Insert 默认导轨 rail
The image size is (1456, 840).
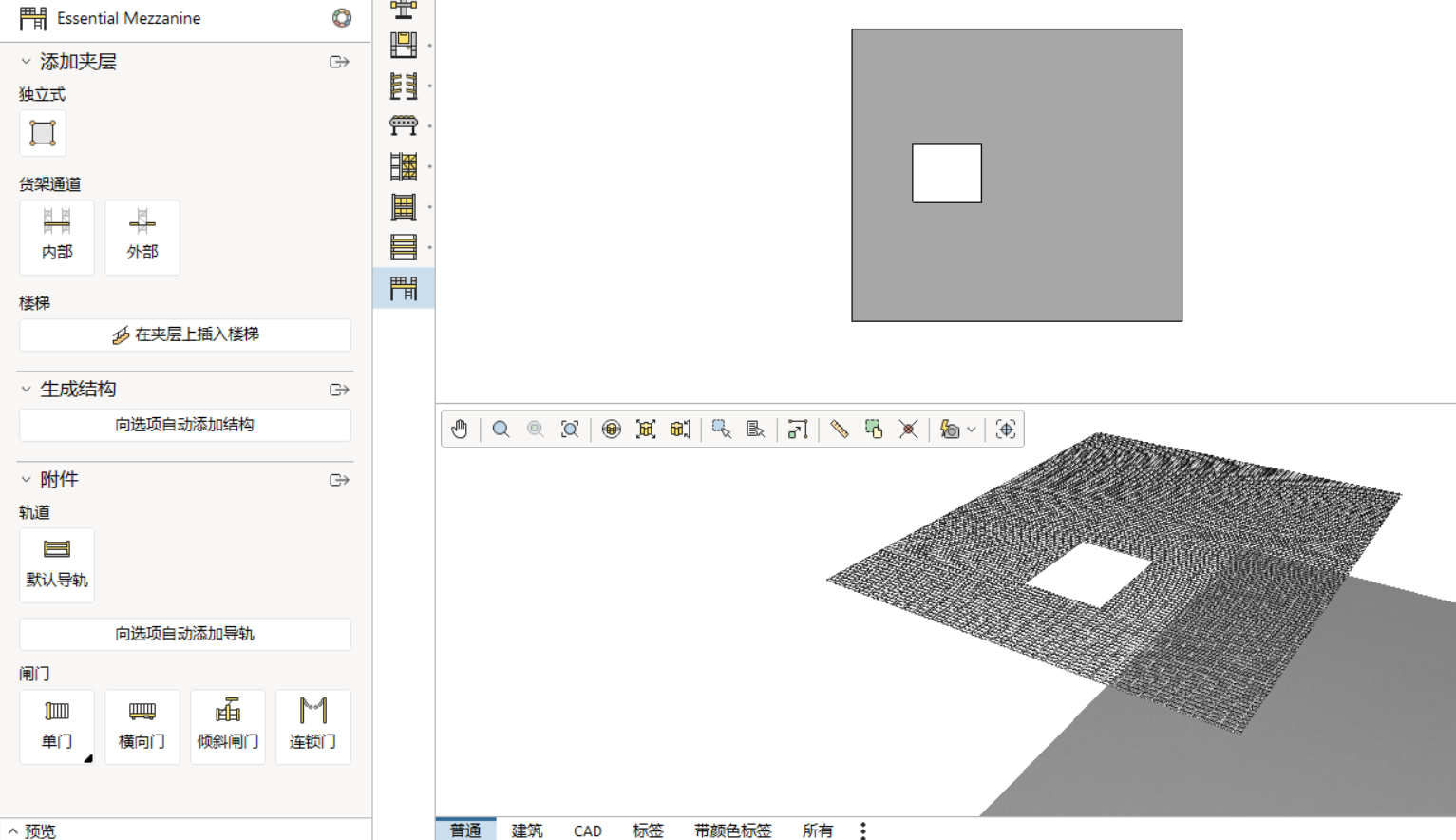point(57,565)
